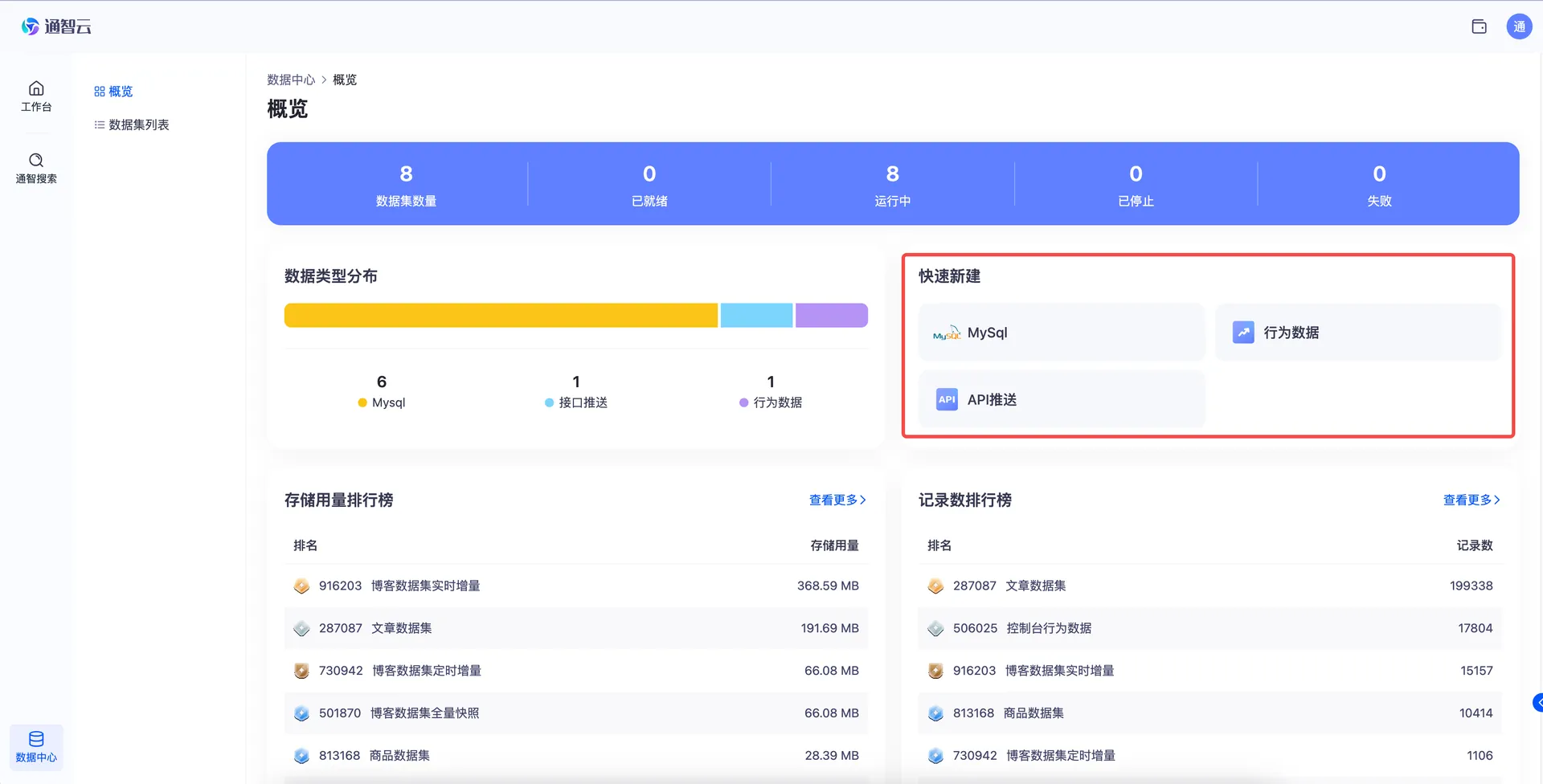Click the API icon in 快速新建
This screenshot has width=1543, height=784.
(x=947, y=399)
